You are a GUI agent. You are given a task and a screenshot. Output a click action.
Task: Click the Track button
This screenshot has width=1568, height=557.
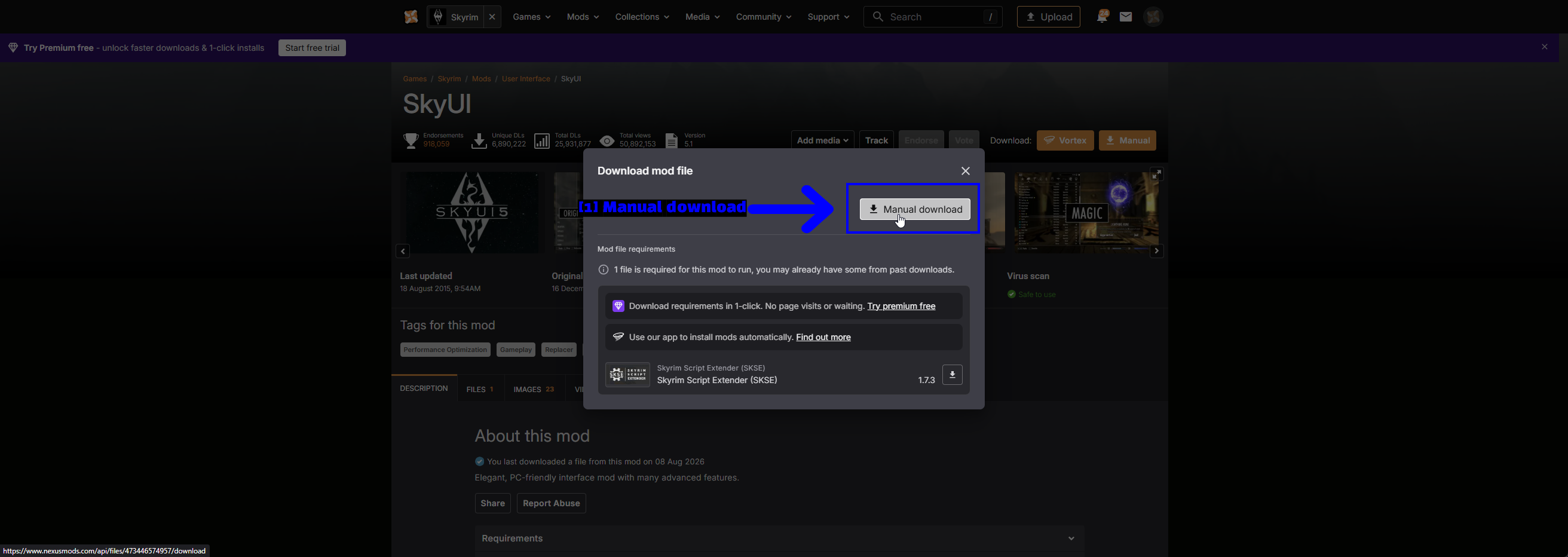[876, 140]
